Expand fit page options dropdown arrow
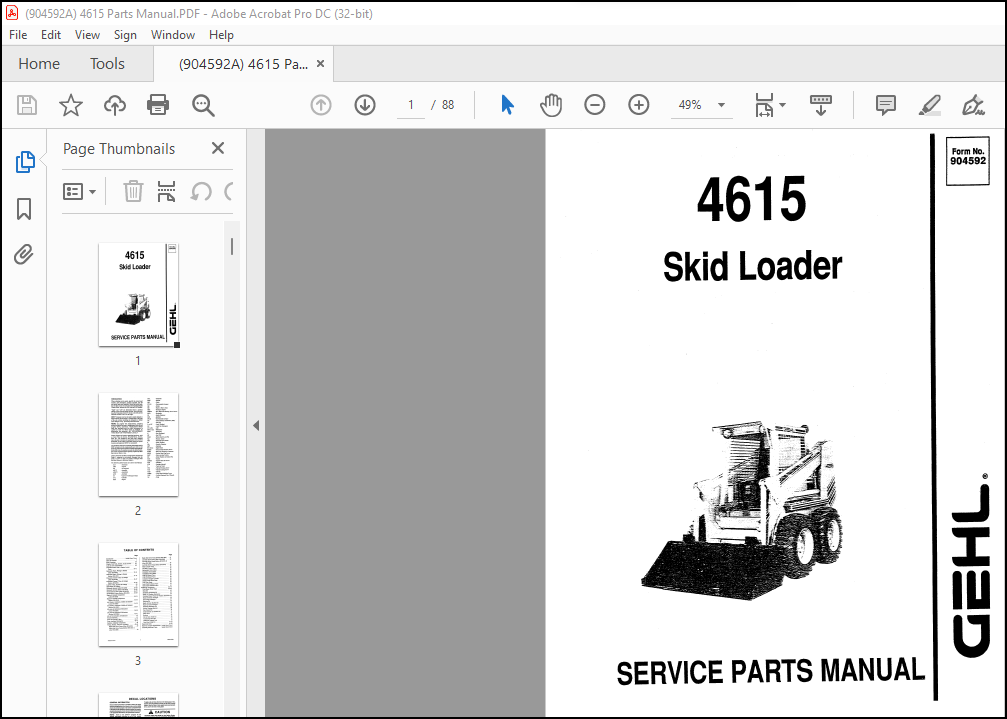Viewport: 1007px width, 719px height. pyautogui.click(x=782, y=105)
